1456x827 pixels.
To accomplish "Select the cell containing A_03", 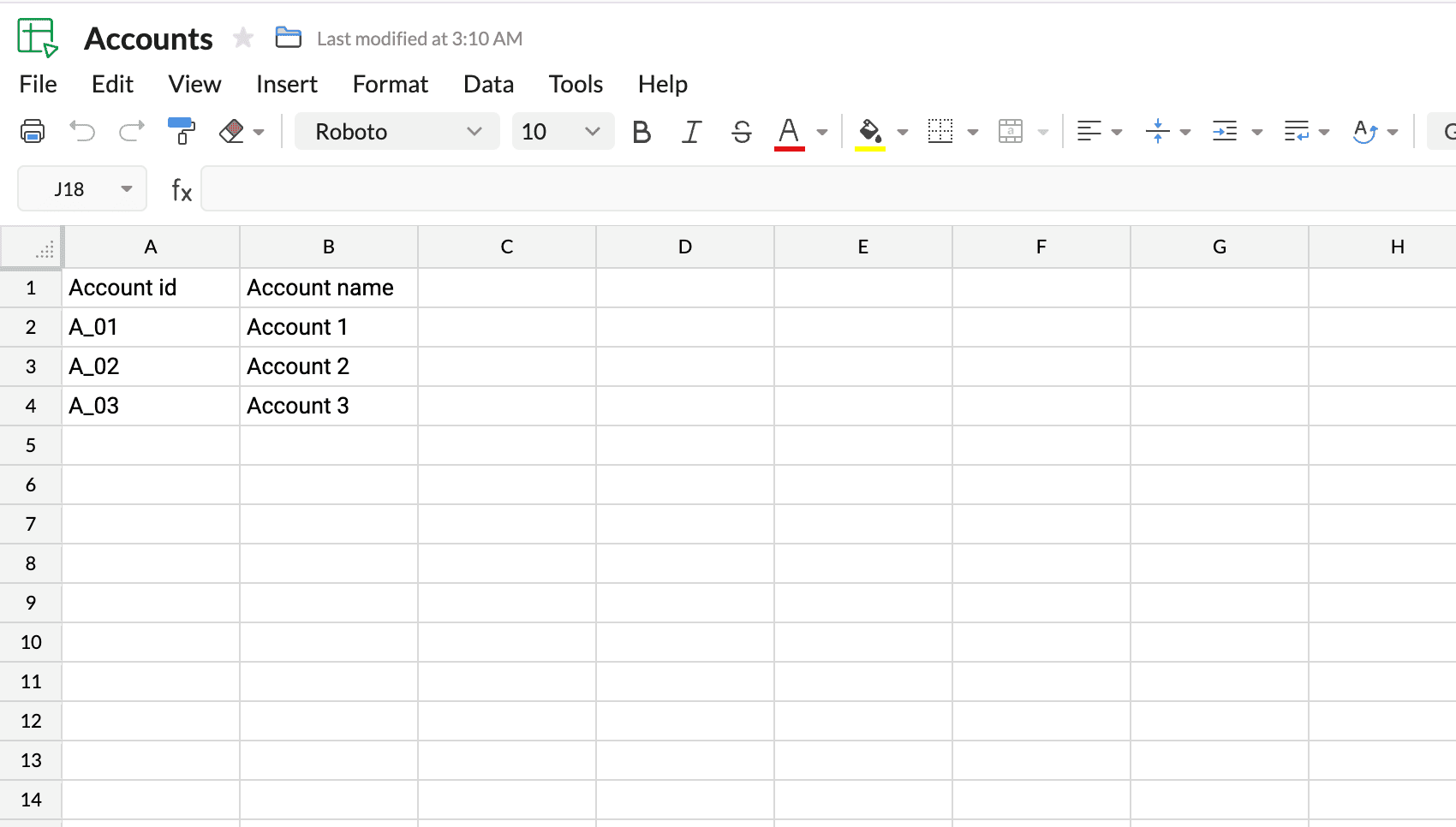I will 151,406.
